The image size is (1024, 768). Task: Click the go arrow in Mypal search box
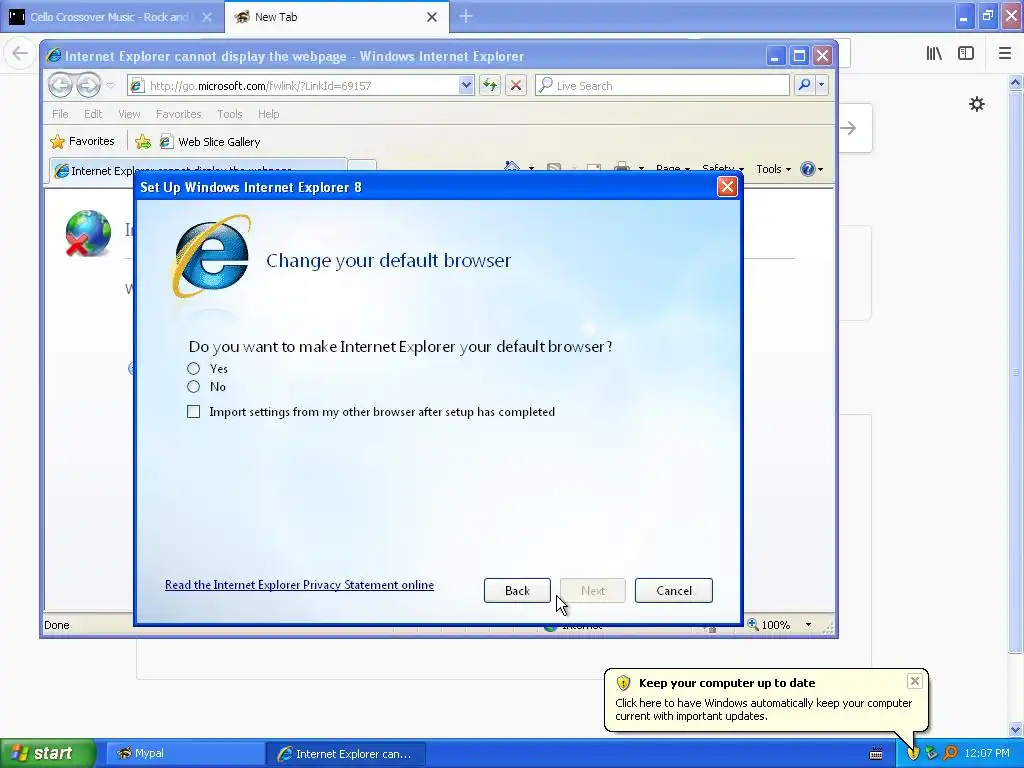coord(849,128)
